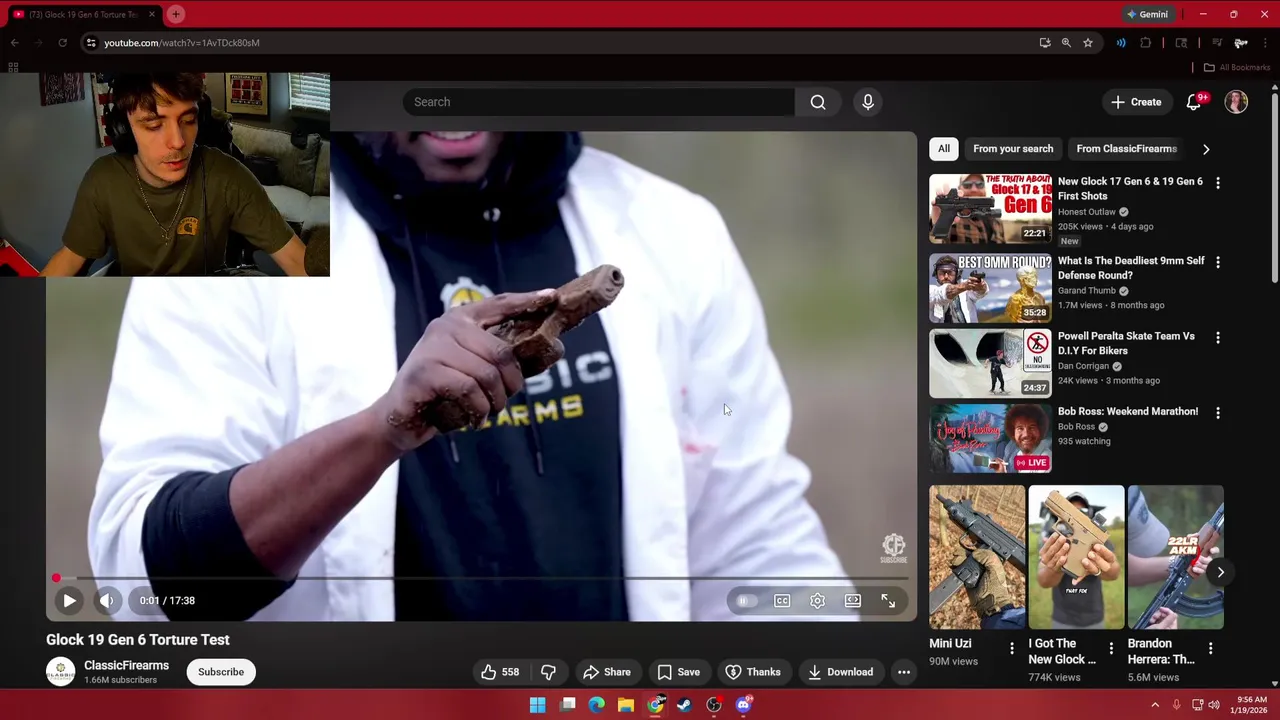Open options for Brandon Herrera short
Screen dimensions: 1280x720
pyautogui.click(x=1210, y=648)
